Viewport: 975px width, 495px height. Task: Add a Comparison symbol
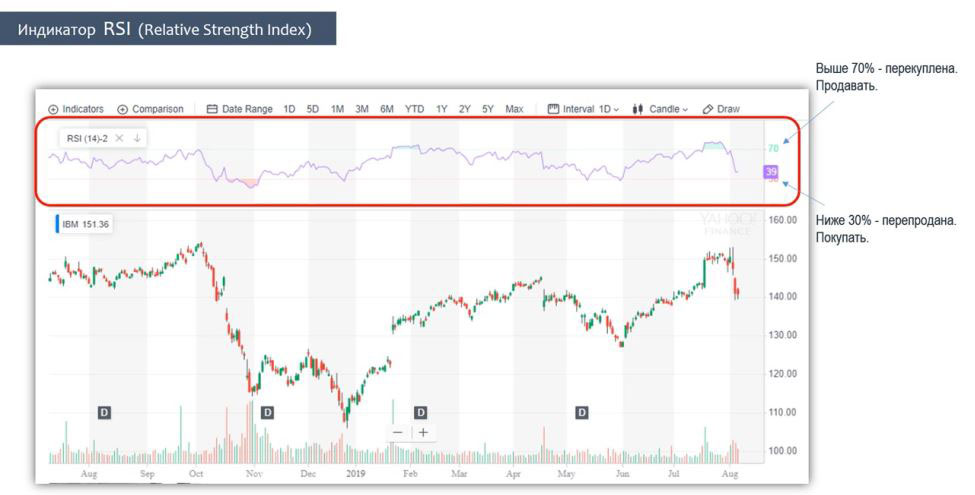tap(150, 109)
